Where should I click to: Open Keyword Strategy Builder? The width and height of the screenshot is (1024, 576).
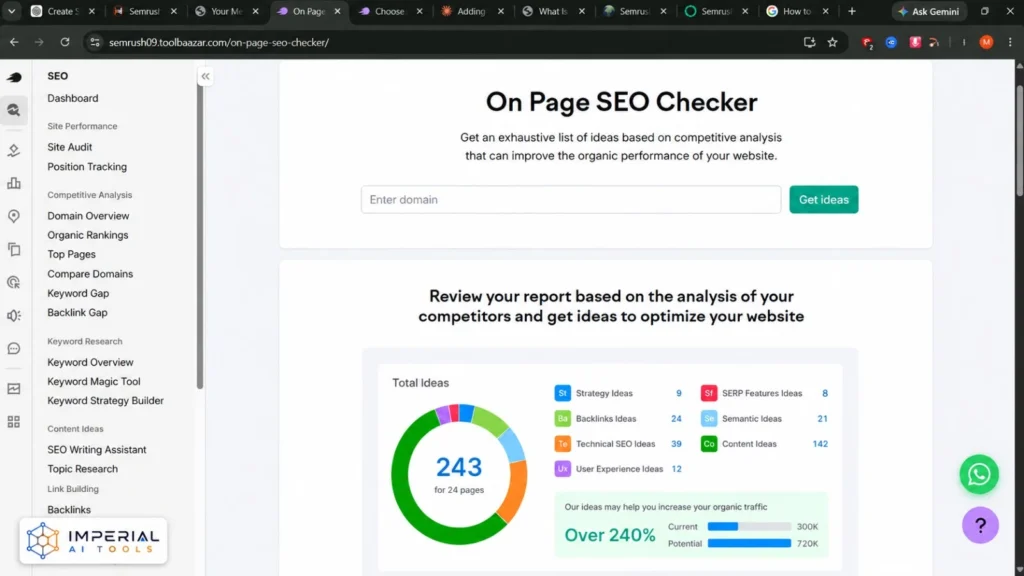coord(105,400)
